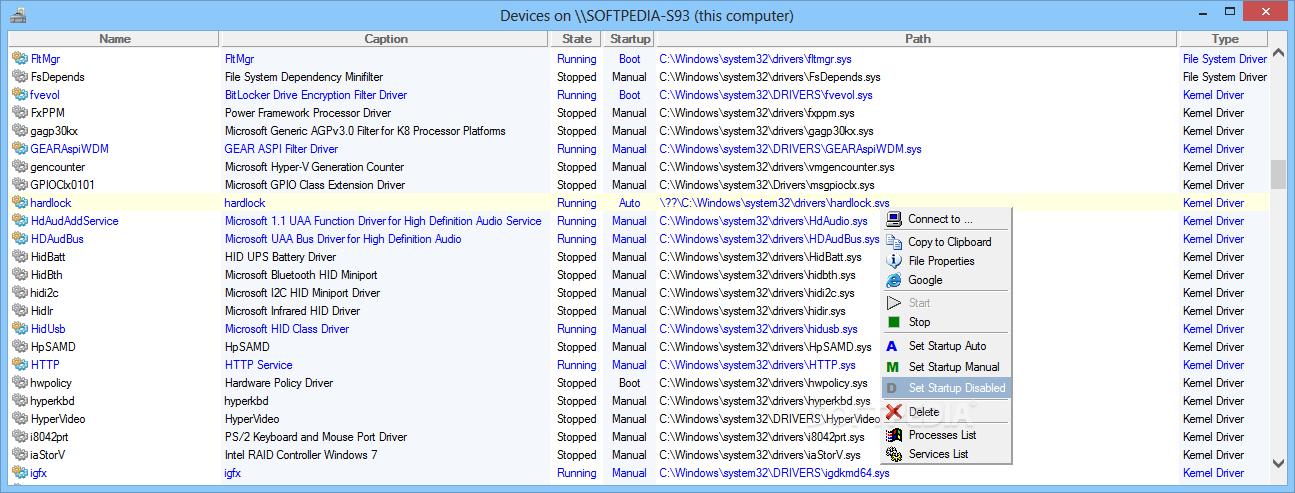Click the blue A startup auto icon

point(893,346)
